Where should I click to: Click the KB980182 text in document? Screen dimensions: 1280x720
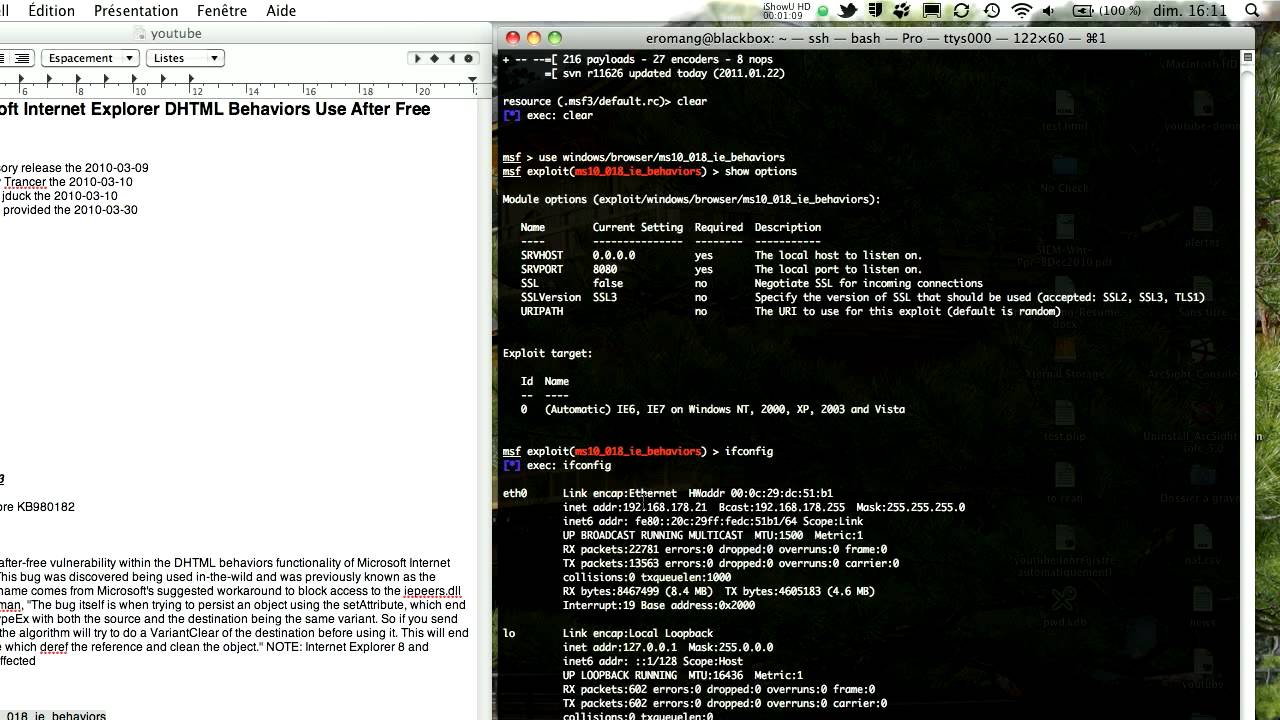[x=46, y=507]
